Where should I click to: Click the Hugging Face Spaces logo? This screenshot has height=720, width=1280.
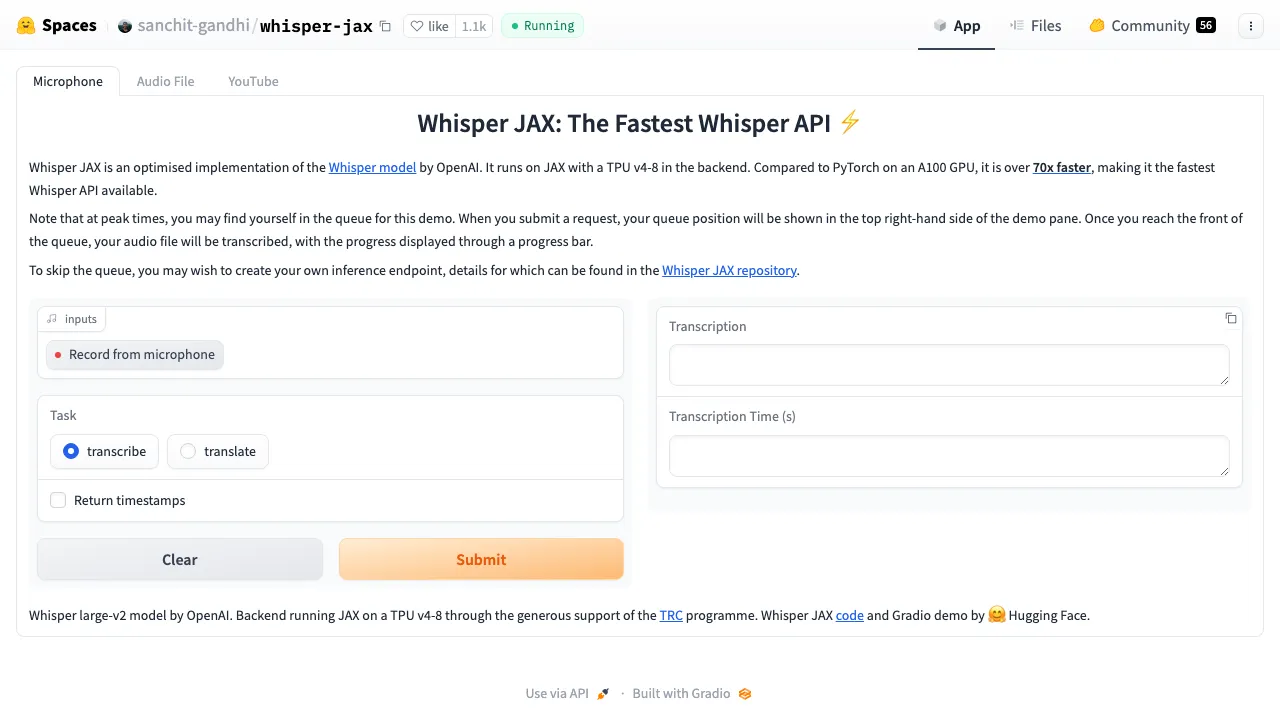click(x=57, y=26)
